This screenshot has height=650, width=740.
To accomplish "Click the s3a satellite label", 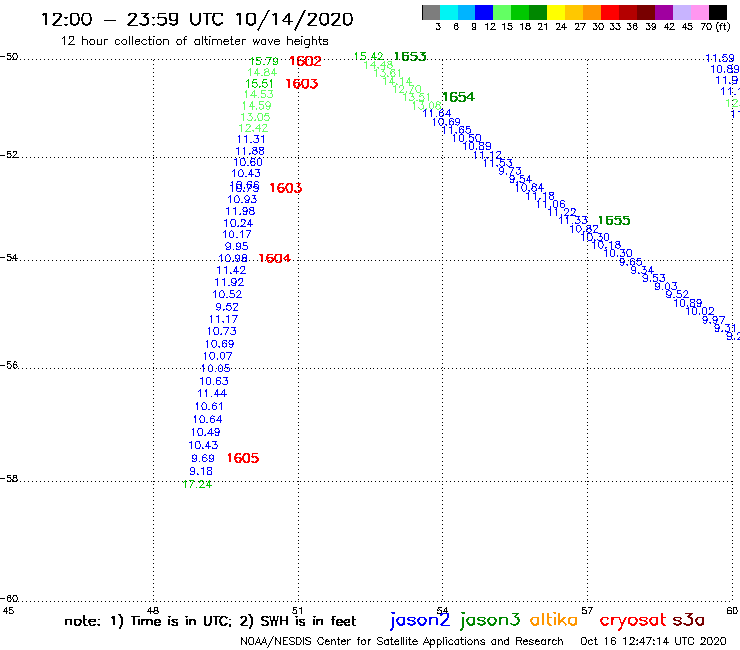I will (689, 620).
